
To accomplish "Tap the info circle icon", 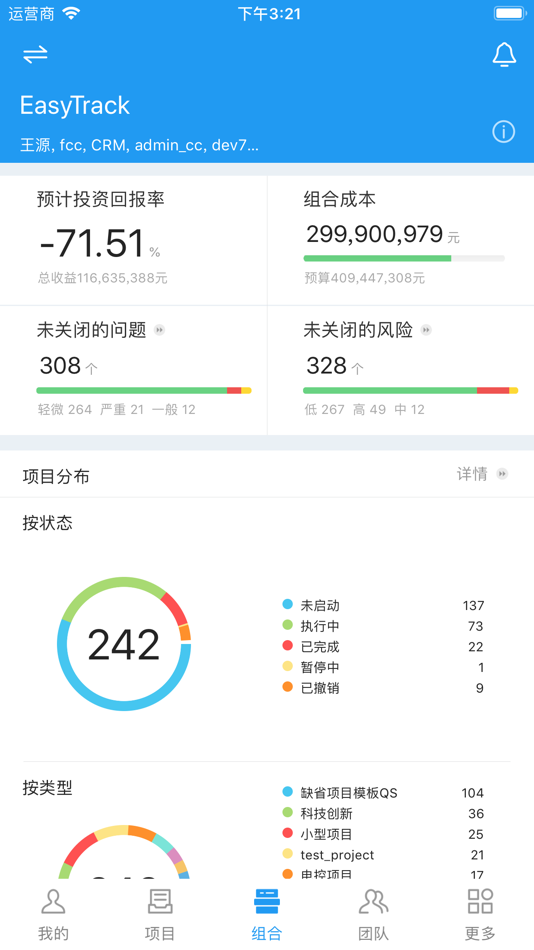I will click(x=504, y=131).
